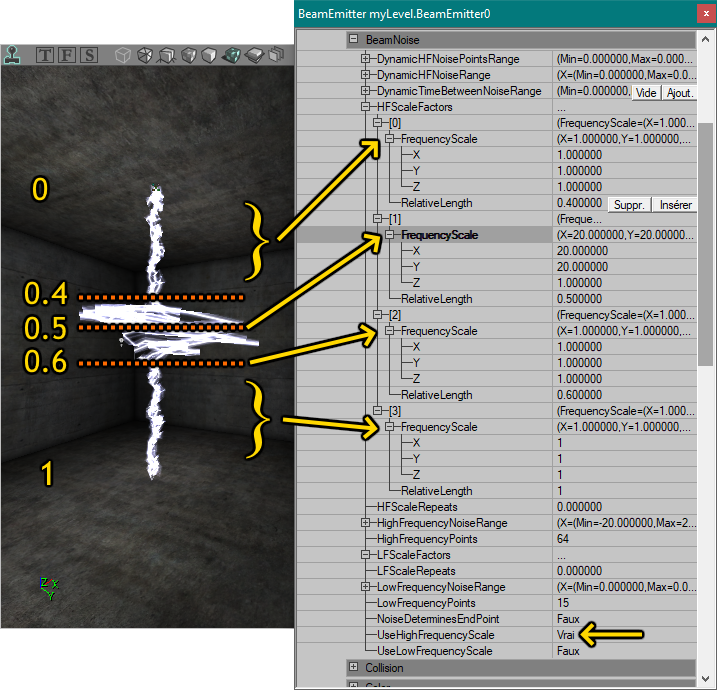Click the properties vertical scrollbar thumb
The height and width of the screenshot is (690, 717).
point(705,244)
